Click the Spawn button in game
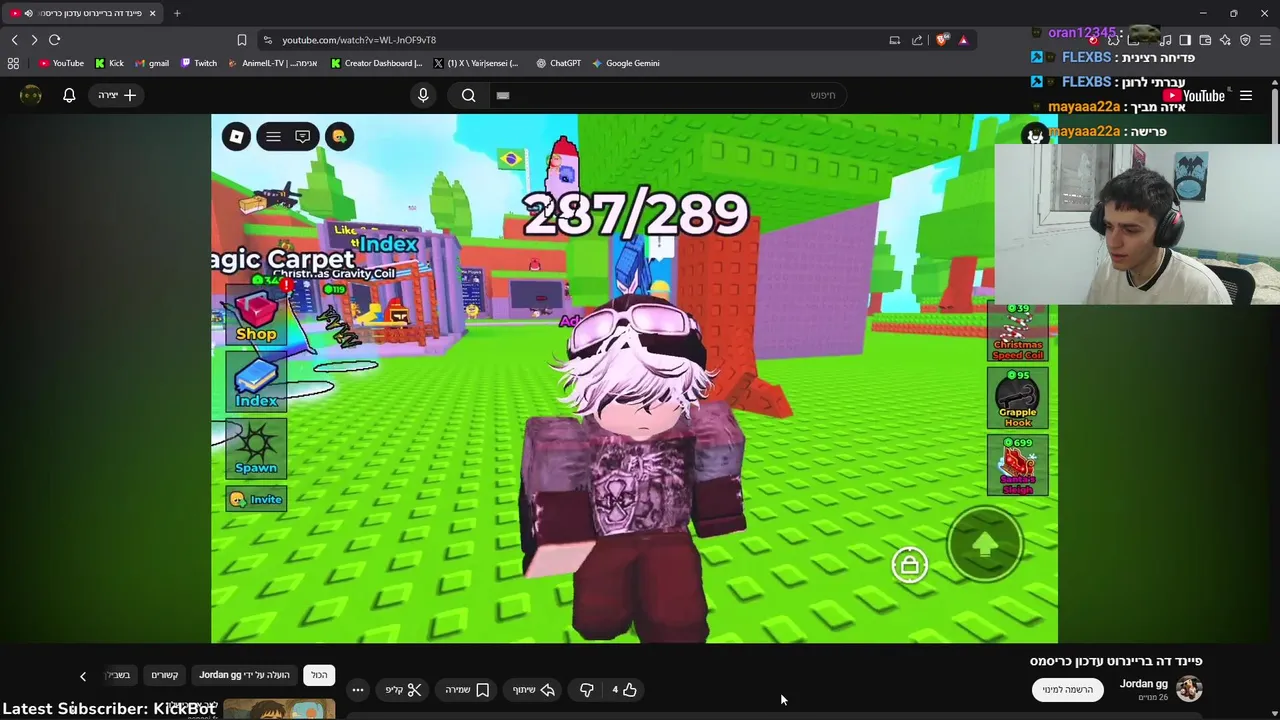The width and height of the screenshot is (1280, 720). pyautogui.click(x=256, y=447)
